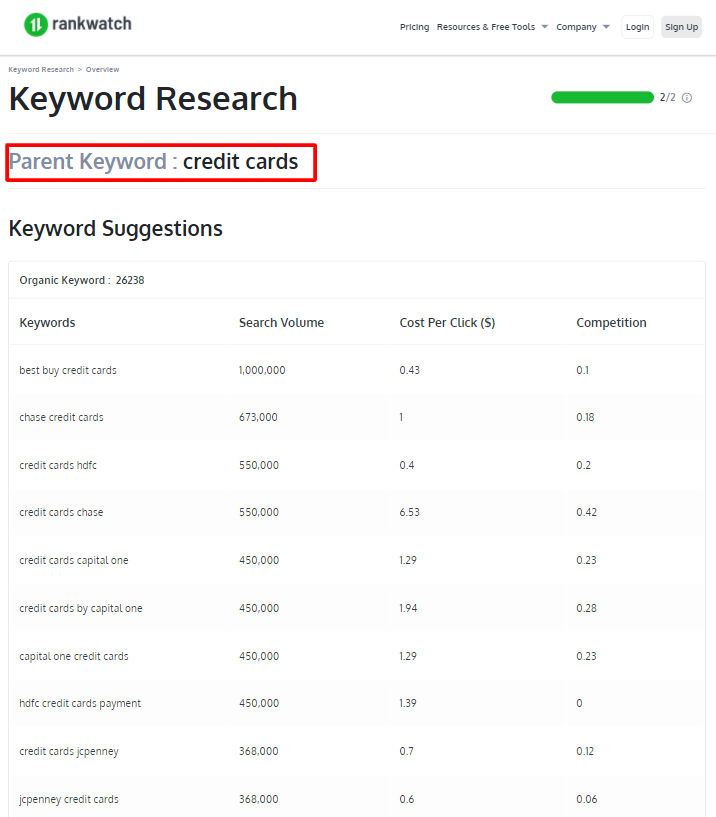Viewport: 716px width, 817px height.
Task: Click the Search Volume column header
Action: 281,323
